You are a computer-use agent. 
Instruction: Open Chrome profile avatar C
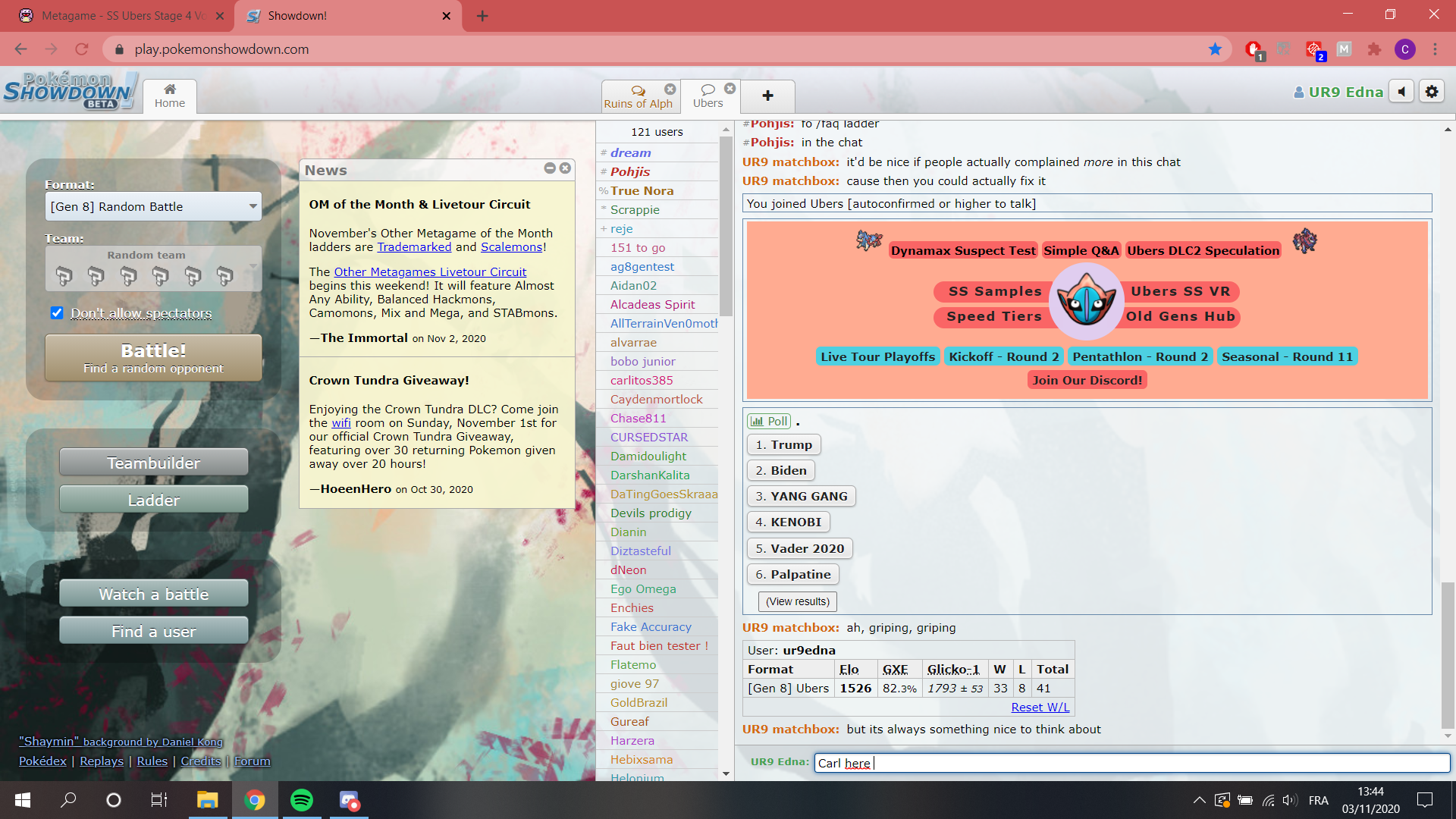tap(1404, 49)
